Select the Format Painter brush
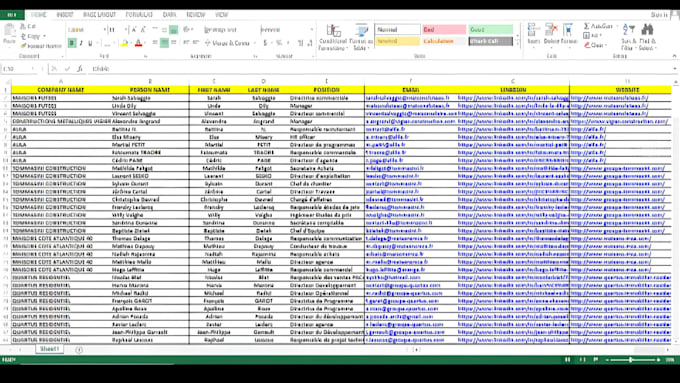This screenshot has height=383, width=680. pyautogui.click(x=23, y=46)
